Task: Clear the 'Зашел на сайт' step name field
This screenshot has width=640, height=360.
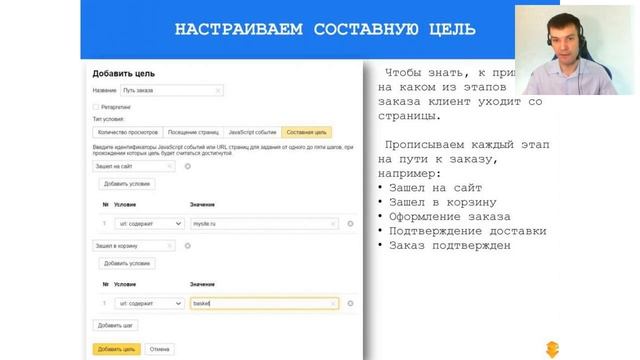Action: click(170, 166)
